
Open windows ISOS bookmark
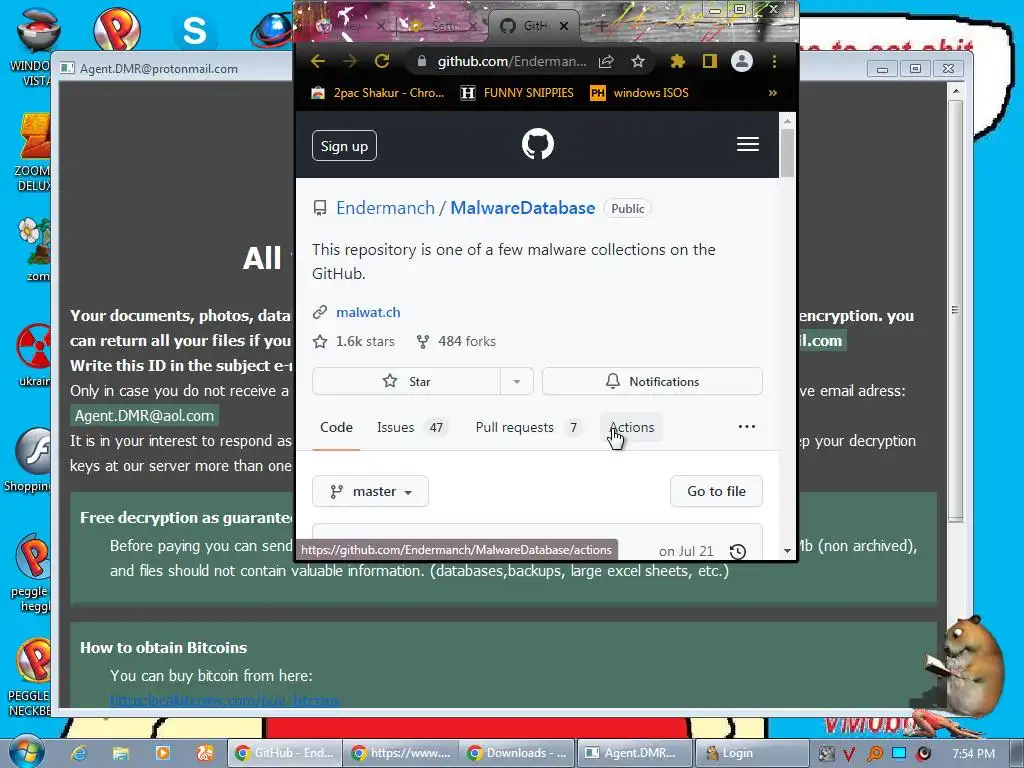(639, 93)
